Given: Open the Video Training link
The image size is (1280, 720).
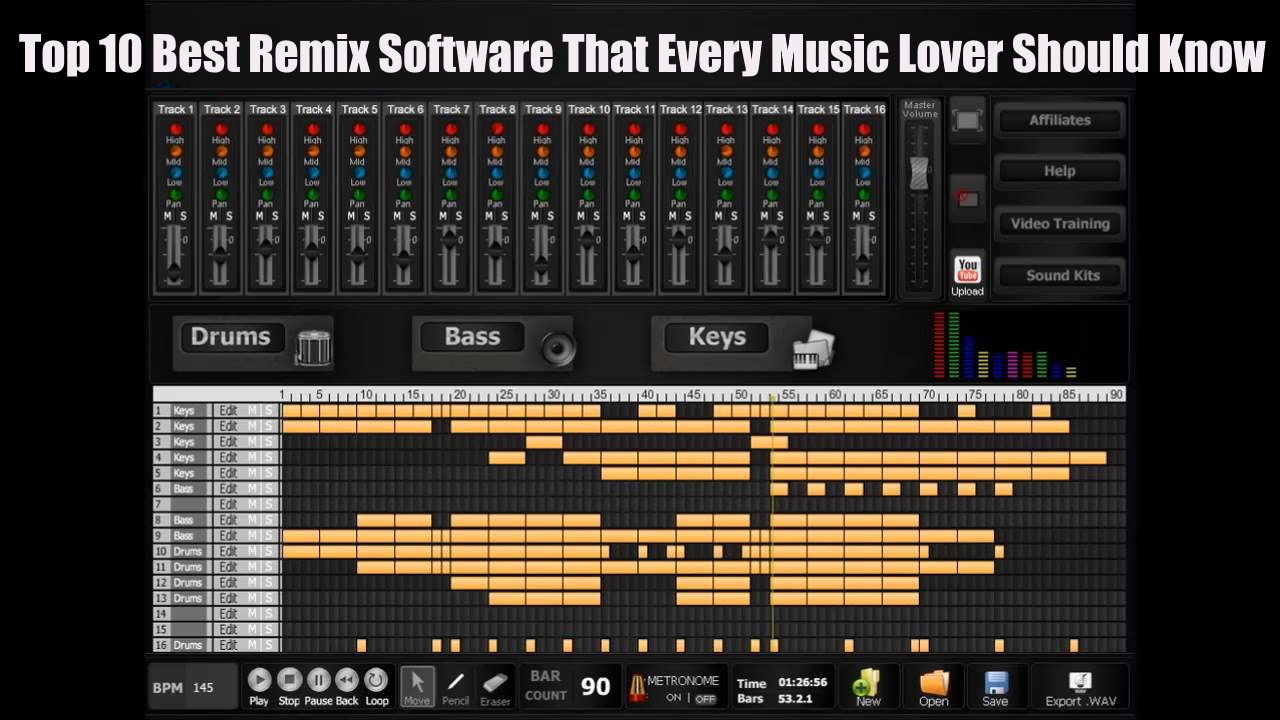Looking at the screenshot, I should pos(1060,224).
